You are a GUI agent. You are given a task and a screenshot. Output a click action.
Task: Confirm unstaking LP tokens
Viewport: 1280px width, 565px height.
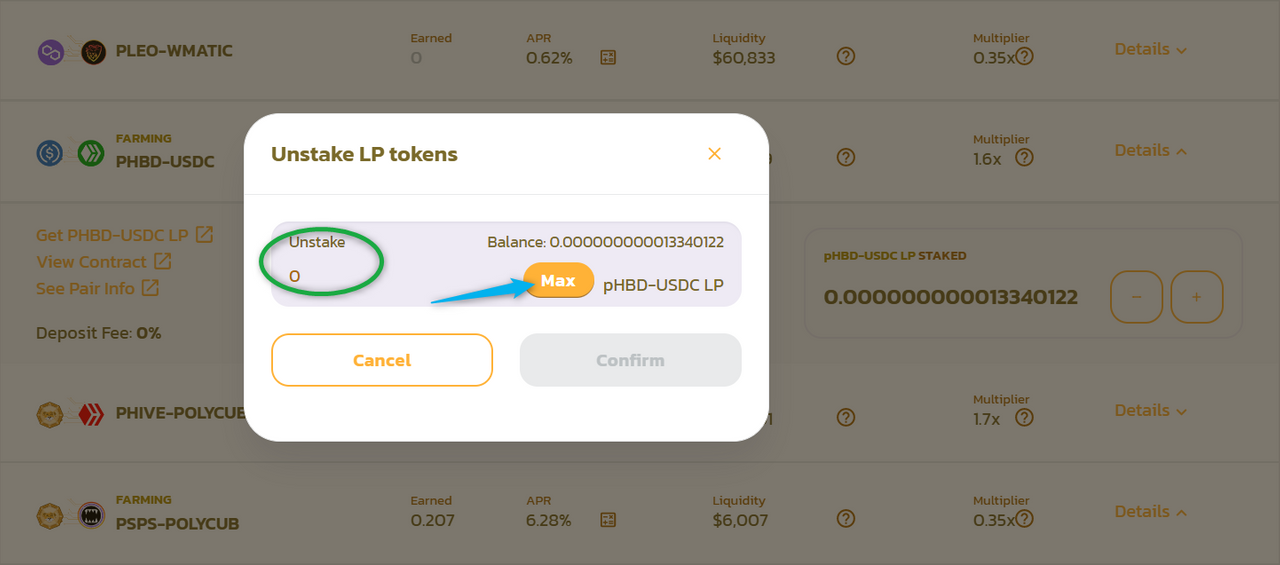tap(630, 360)
